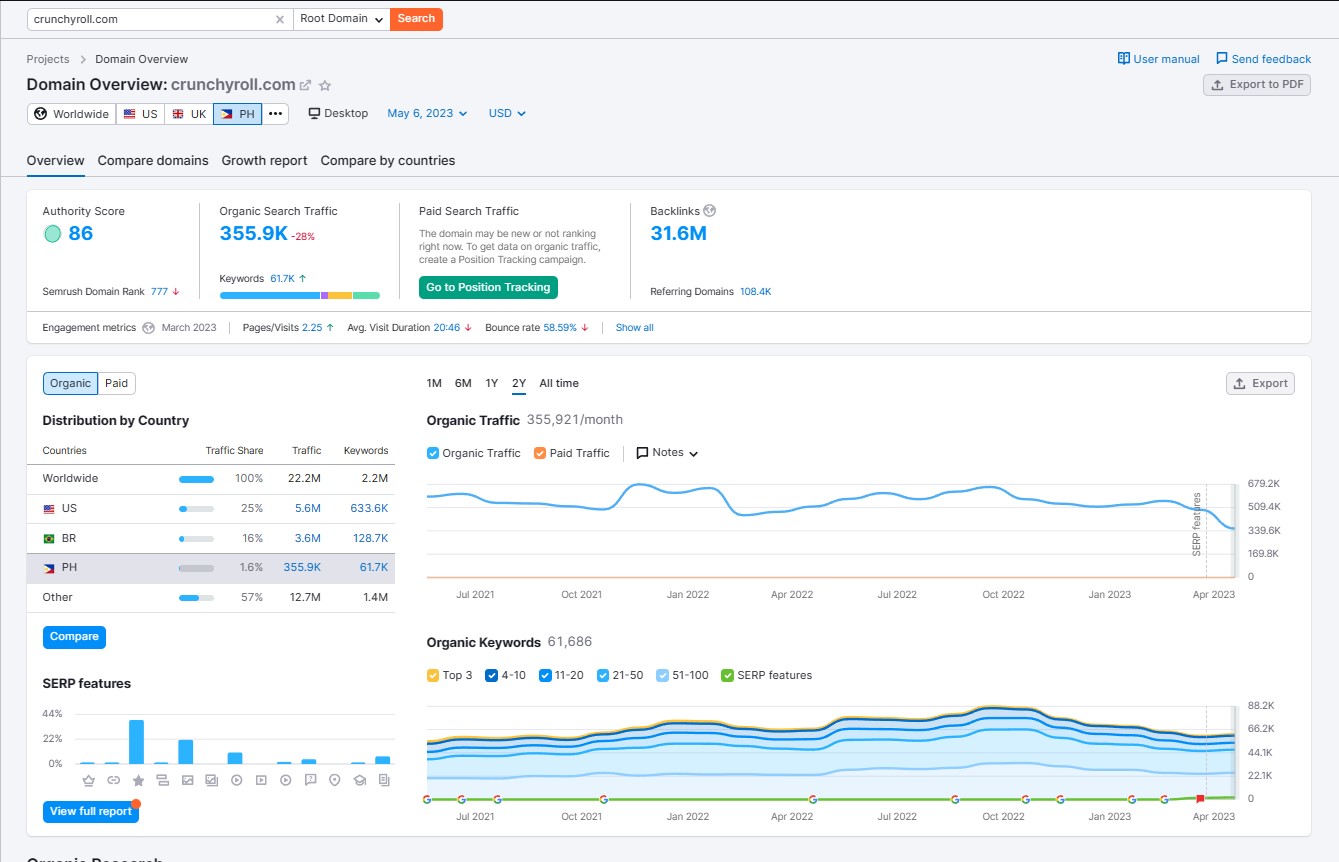Image resolution: width=1339 pixels, height=862 pixels.
Task: Open the Root Domain dropdown
Action: pyautogui.click(x=342, y=19)
